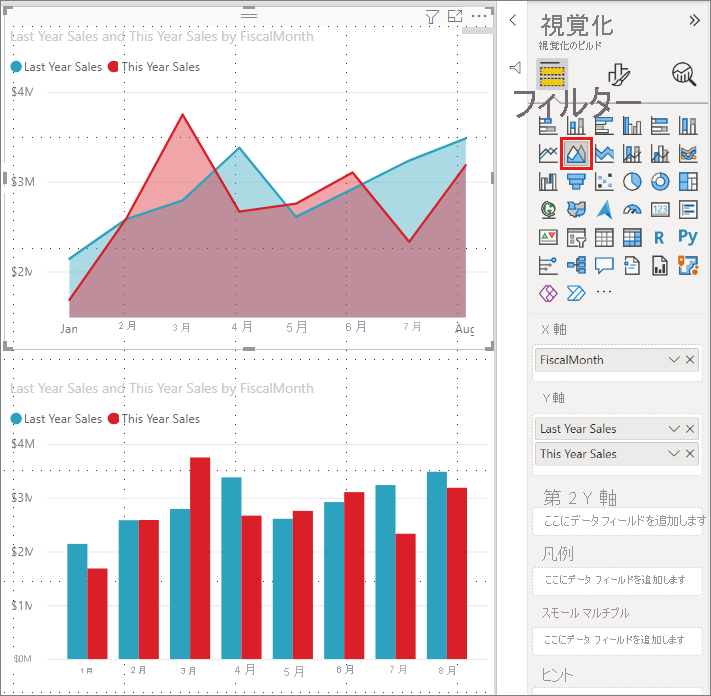This screenshot has width=711, height=696.
Task: Select the R script visual
Action: tap(660, 237)
